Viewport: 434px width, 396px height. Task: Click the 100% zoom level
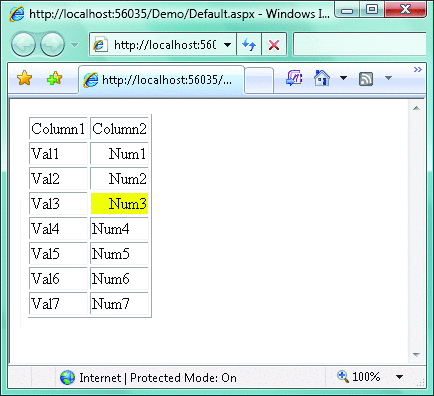[366, 377]
